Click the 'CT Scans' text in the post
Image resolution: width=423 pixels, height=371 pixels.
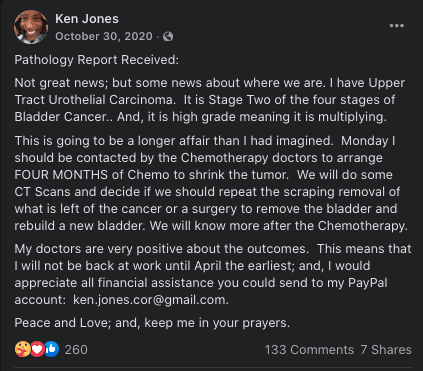coord(42,192)
